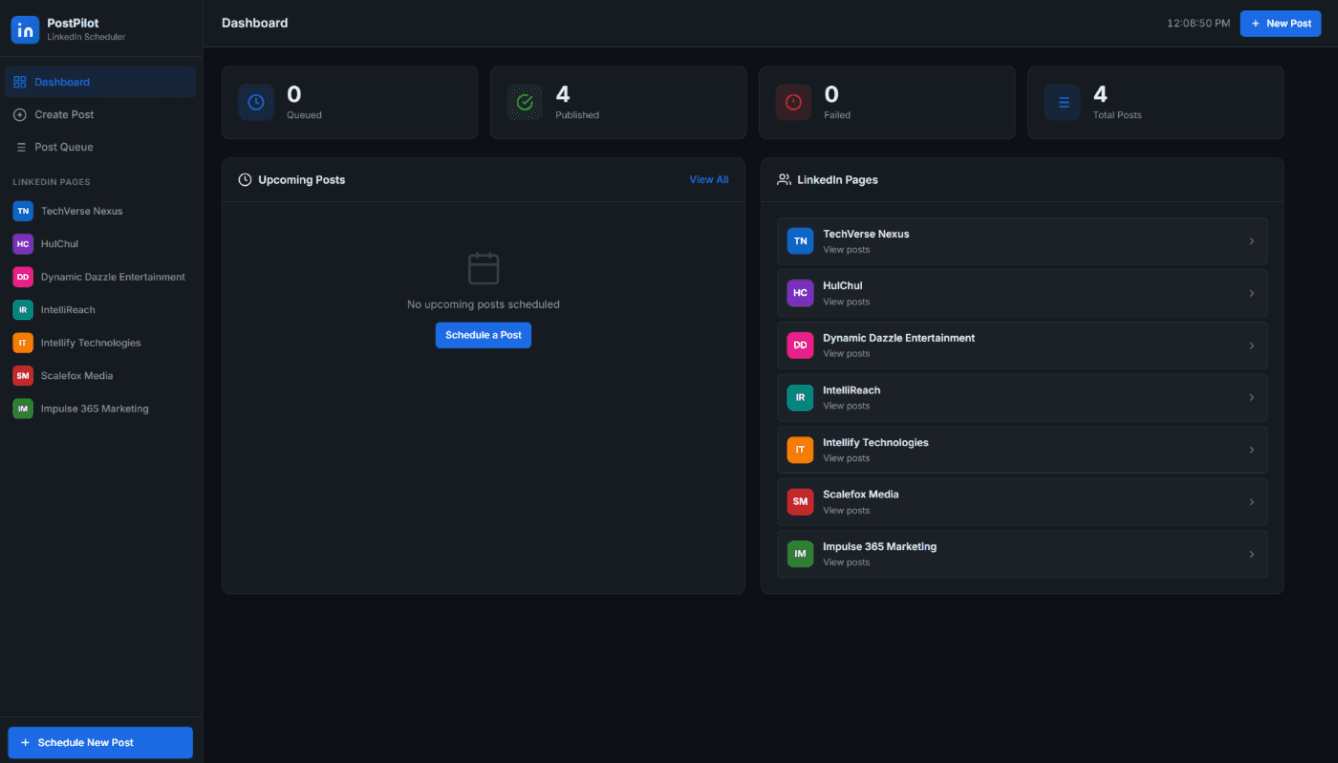Click the Total Posts label
This screenshot has width=1338, height=763.
[x=1117, y=115]
